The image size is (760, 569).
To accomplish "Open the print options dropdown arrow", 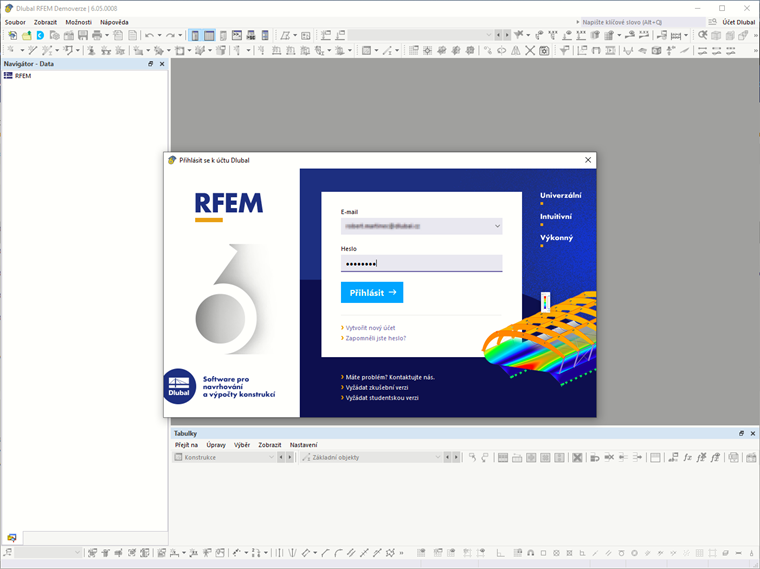I will click(x=107, y=35).
